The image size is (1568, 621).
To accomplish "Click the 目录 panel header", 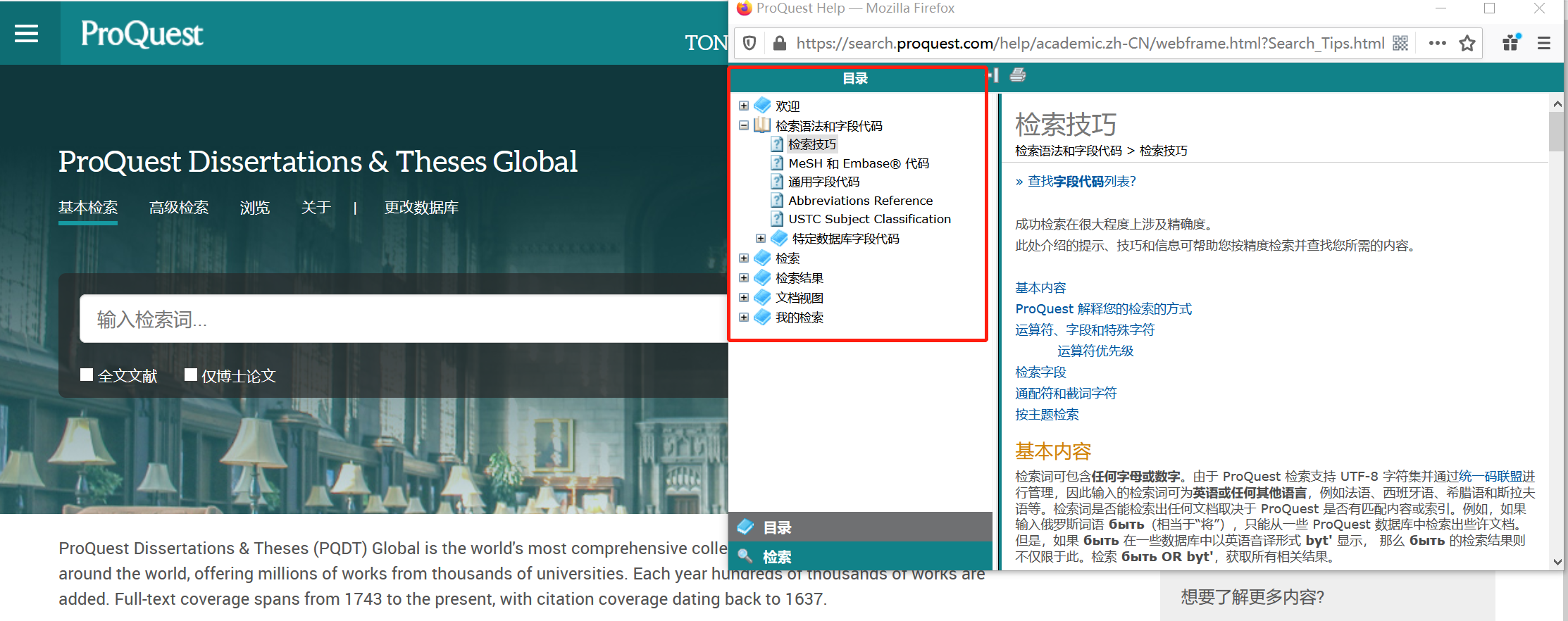I will (x=856, y=78).
